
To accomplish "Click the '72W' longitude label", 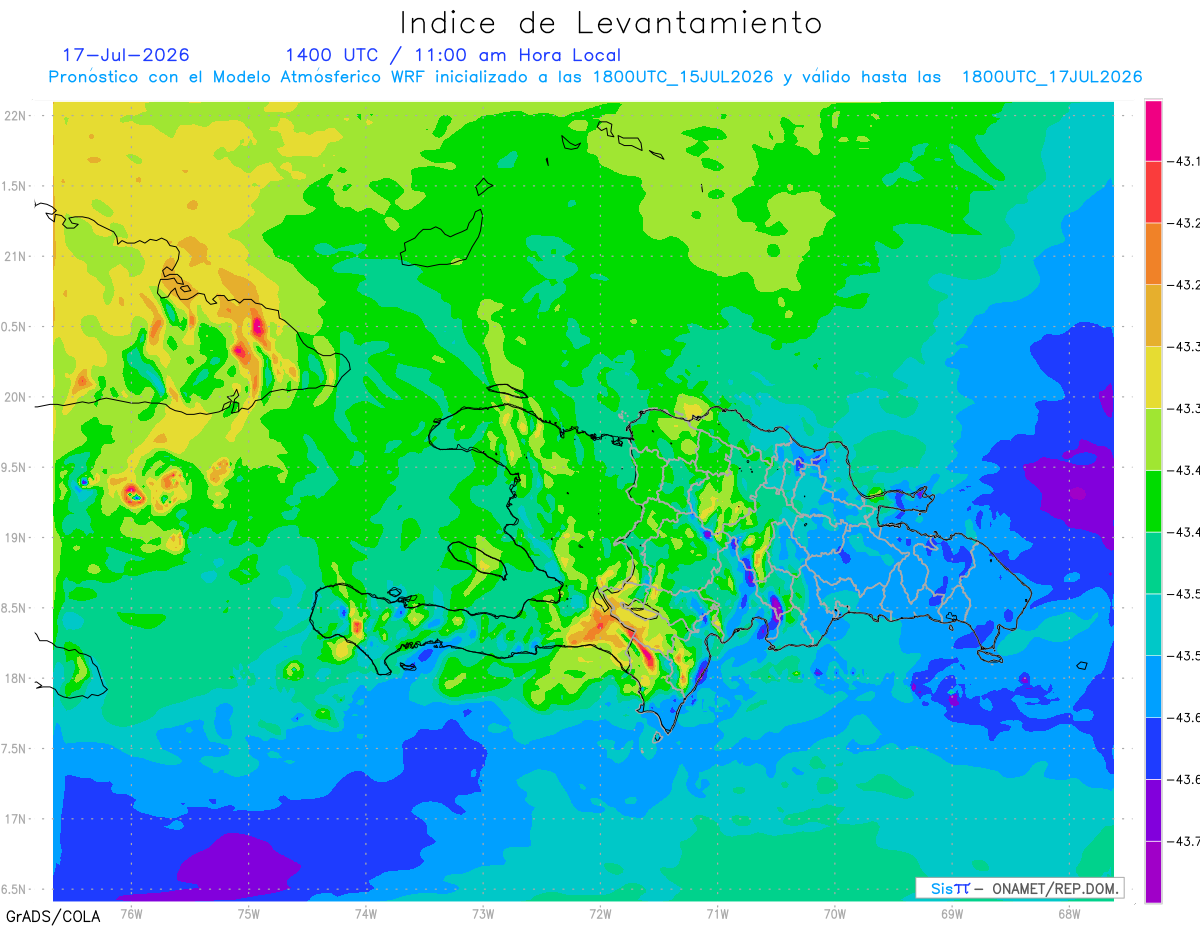I will pos(600,913).
